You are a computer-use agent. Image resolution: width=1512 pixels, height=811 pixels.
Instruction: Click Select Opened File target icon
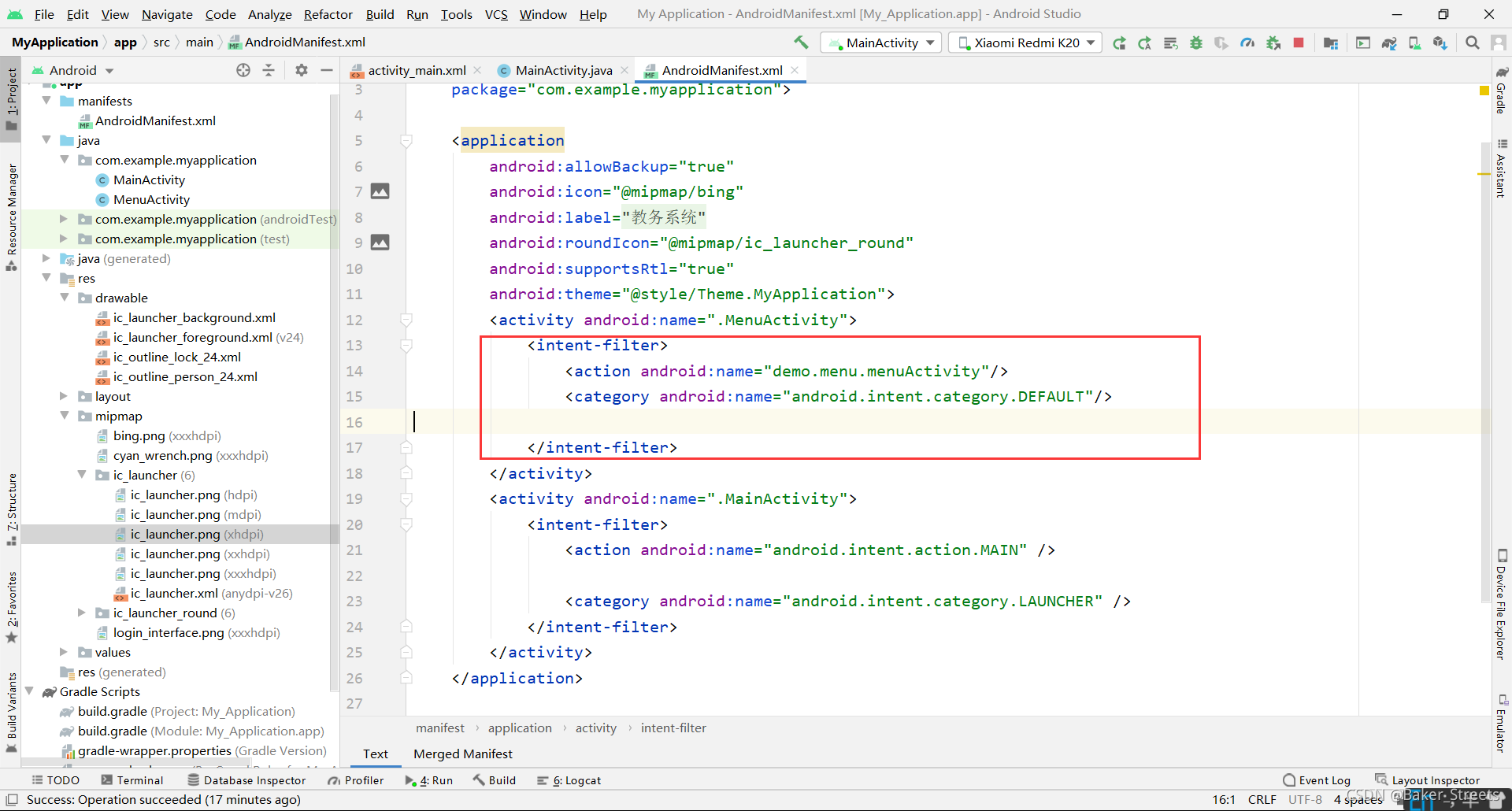(243, 70)
